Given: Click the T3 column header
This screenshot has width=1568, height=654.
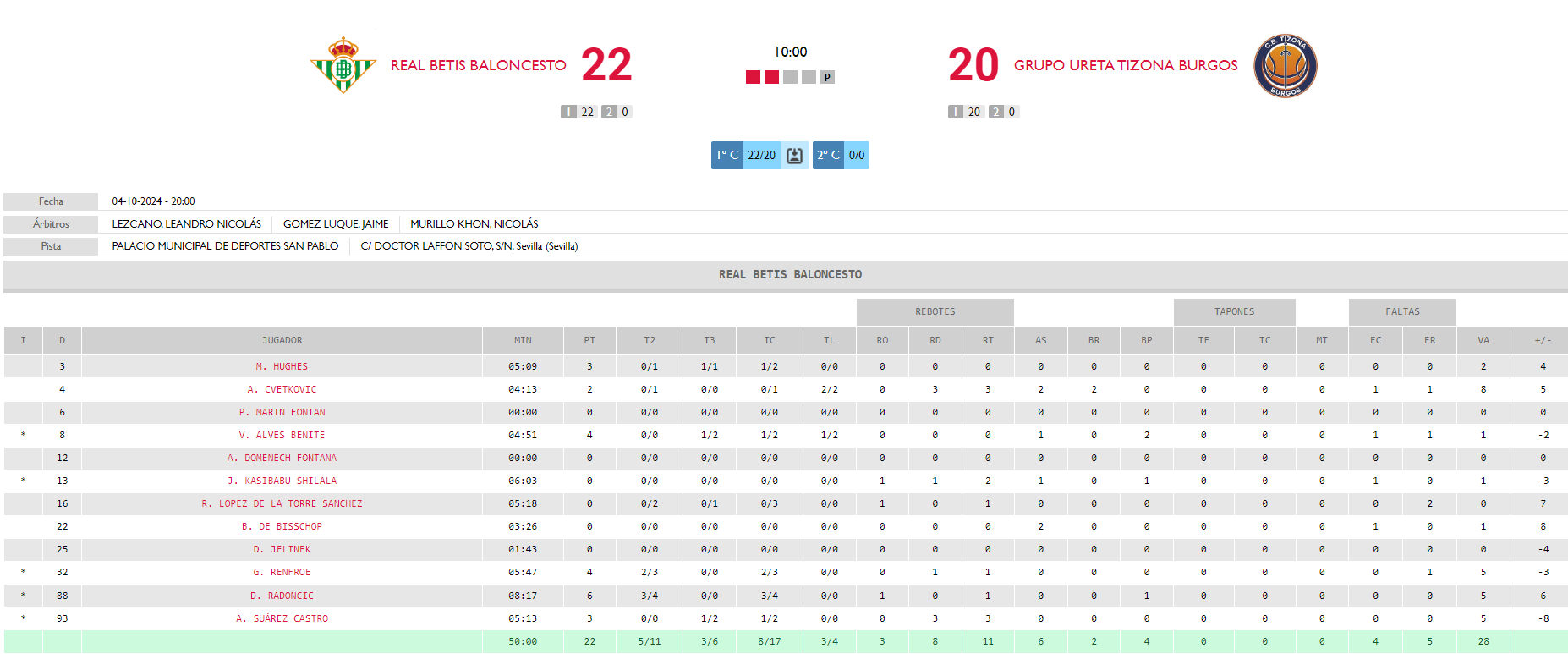Looking at the screenshot, I should point(710,340).
